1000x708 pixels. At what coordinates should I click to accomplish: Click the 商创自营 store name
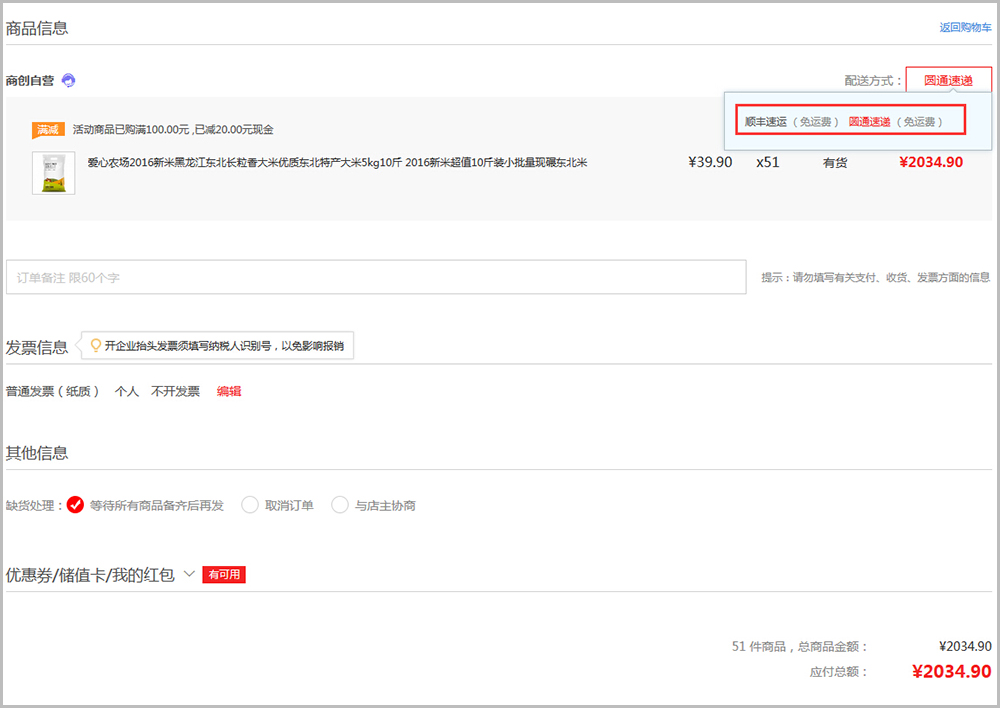30,80
